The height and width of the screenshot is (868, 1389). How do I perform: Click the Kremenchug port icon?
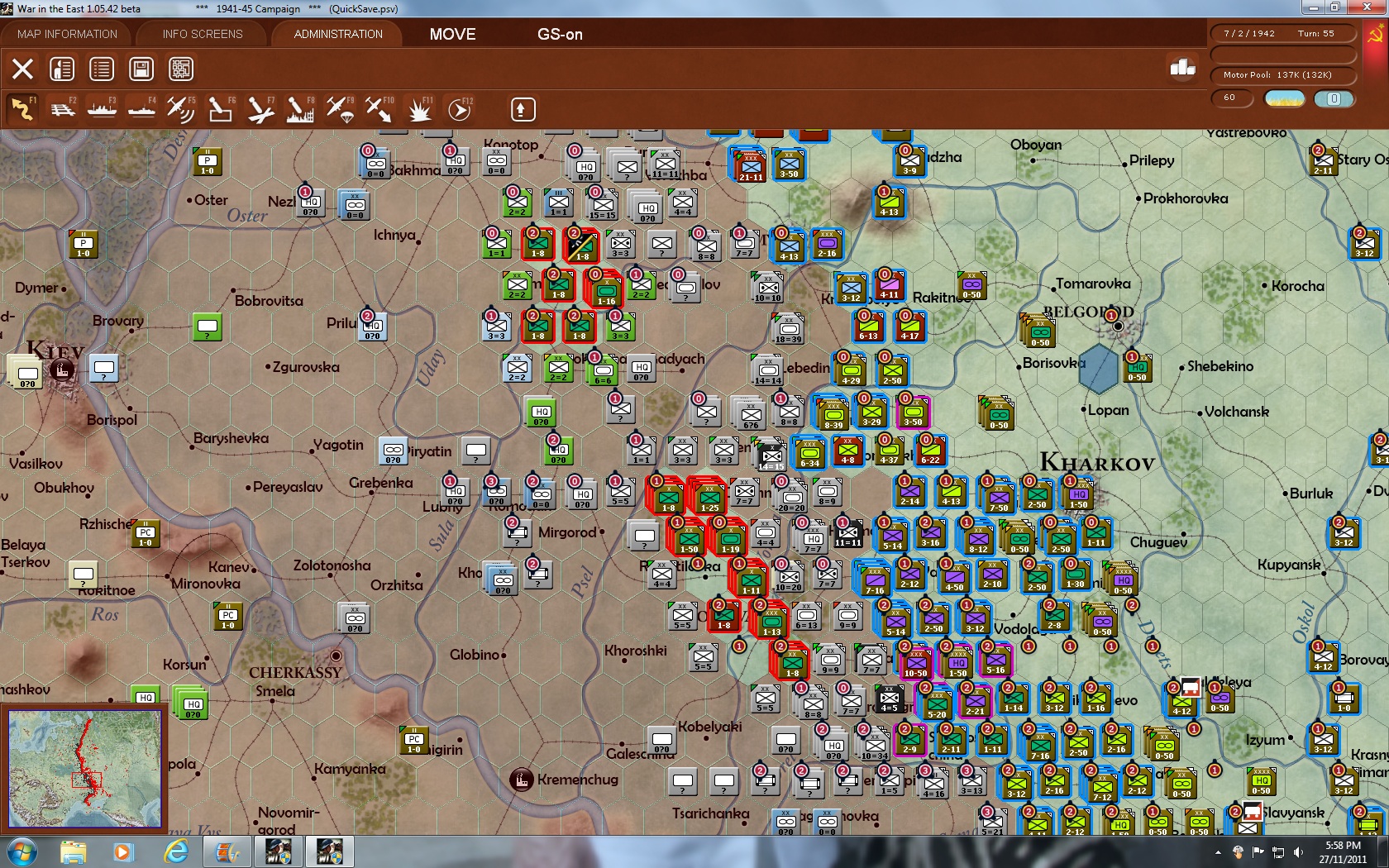[x=521, y=779]
